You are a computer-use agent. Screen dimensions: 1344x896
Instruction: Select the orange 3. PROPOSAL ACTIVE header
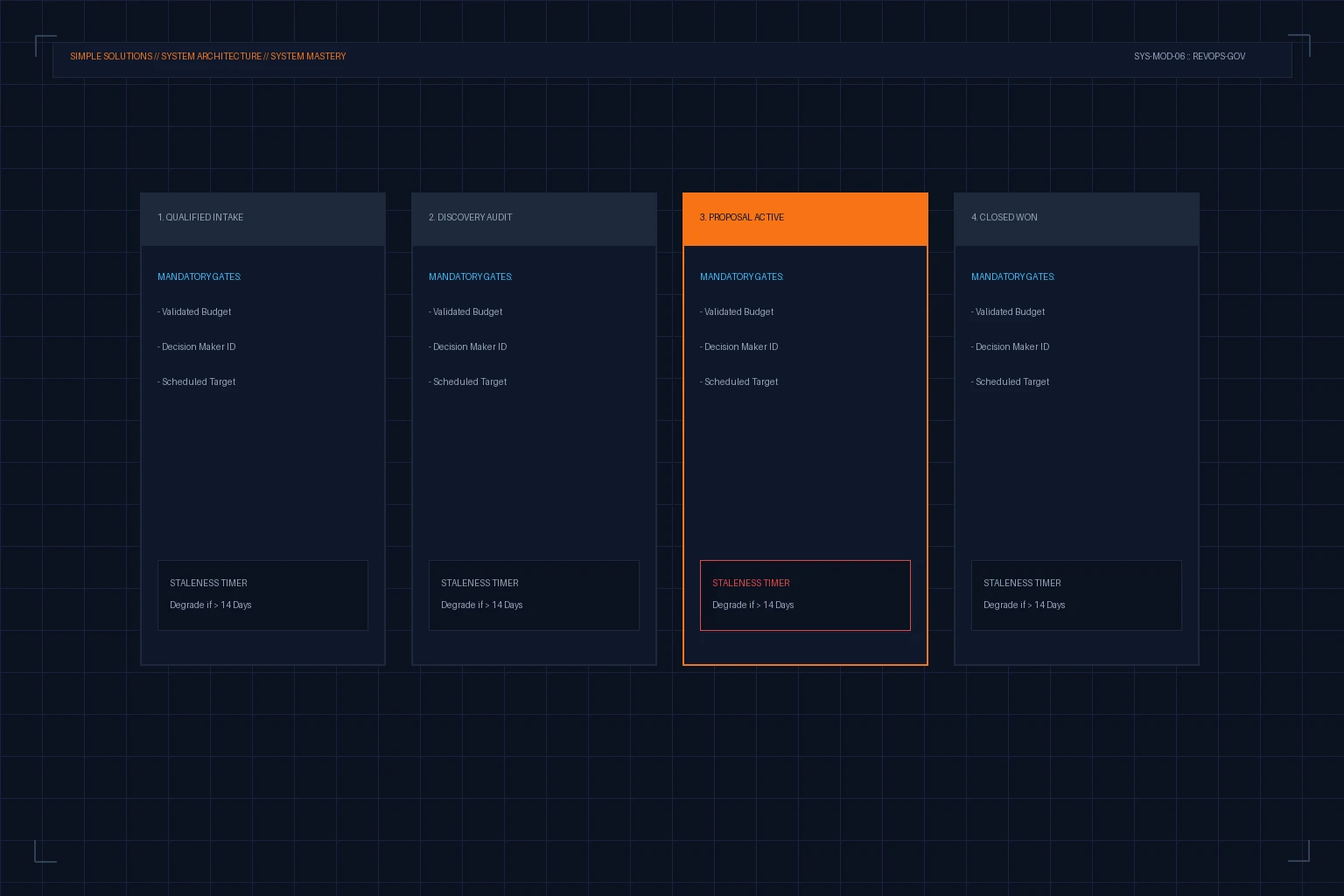tap(805, 219)
